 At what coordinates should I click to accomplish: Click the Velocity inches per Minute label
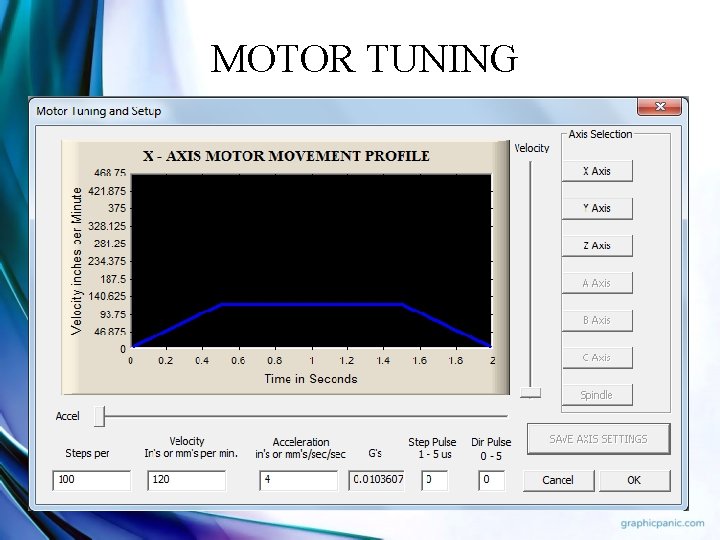coord(77,261)
